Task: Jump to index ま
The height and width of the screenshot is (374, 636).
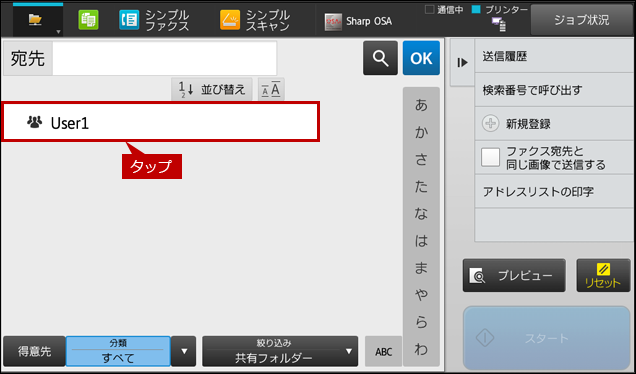Action: pyautogui.click(x=421, y=268)
